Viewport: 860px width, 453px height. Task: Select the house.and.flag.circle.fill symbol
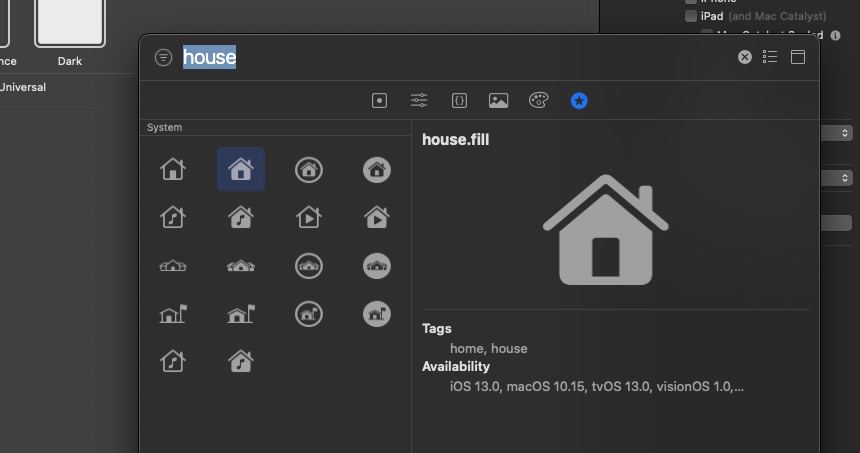click(x=377, y=314)
